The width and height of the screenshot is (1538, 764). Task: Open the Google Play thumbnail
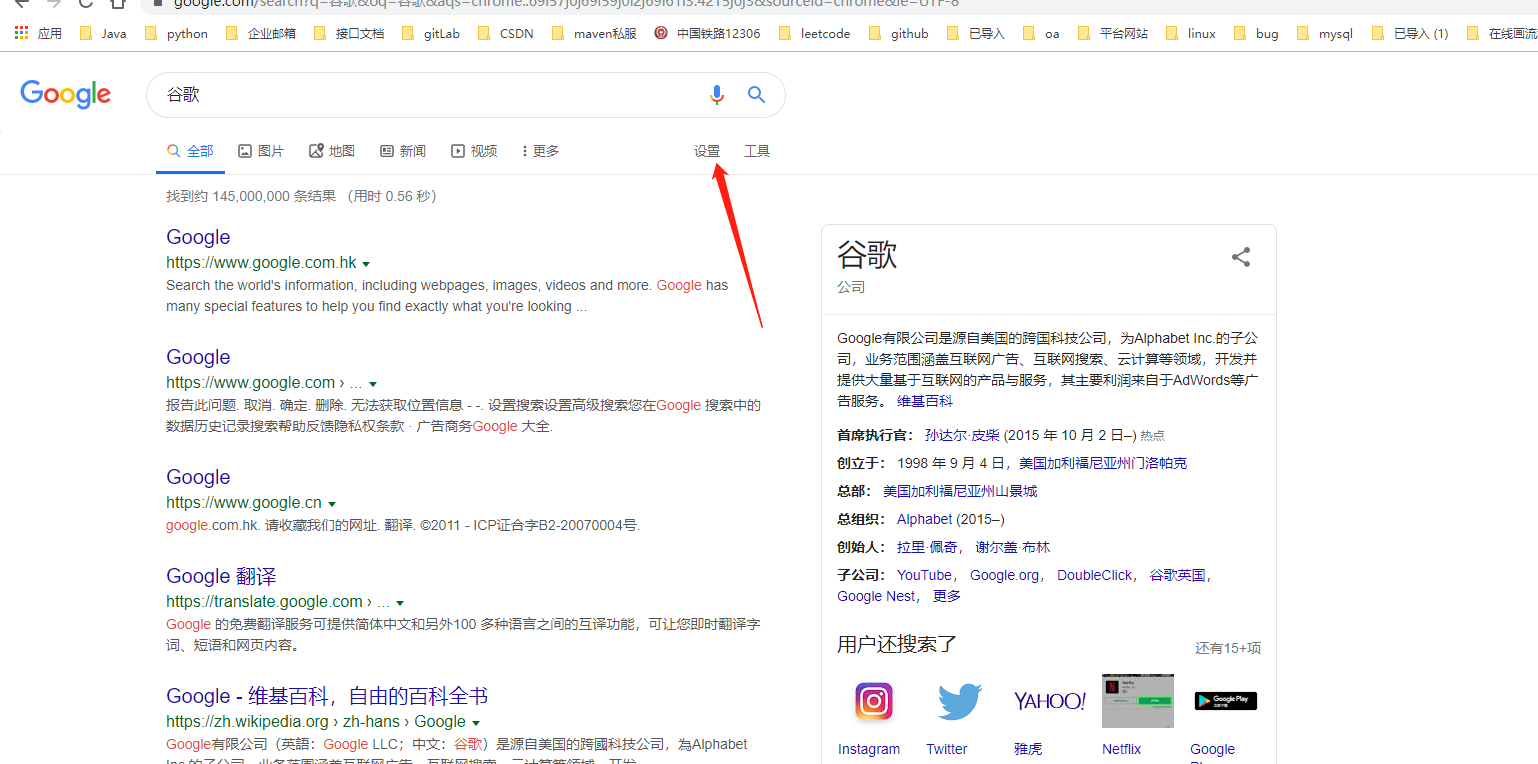coord(1225,701)
